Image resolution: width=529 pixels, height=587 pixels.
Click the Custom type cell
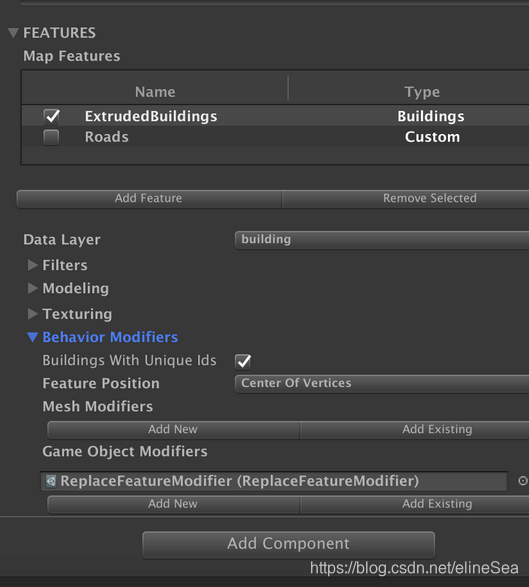(x=432, y=137)
